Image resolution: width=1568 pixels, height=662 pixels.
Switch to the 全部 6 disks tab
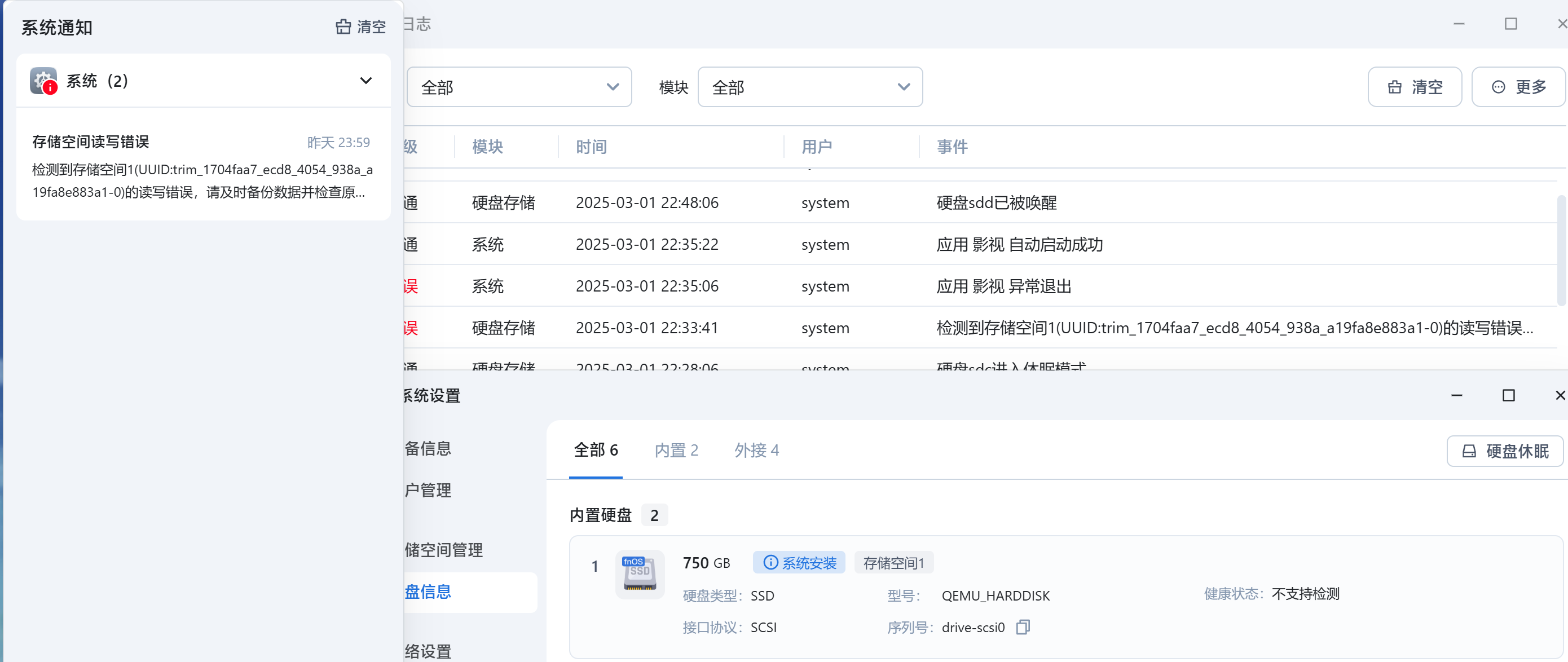595,450
